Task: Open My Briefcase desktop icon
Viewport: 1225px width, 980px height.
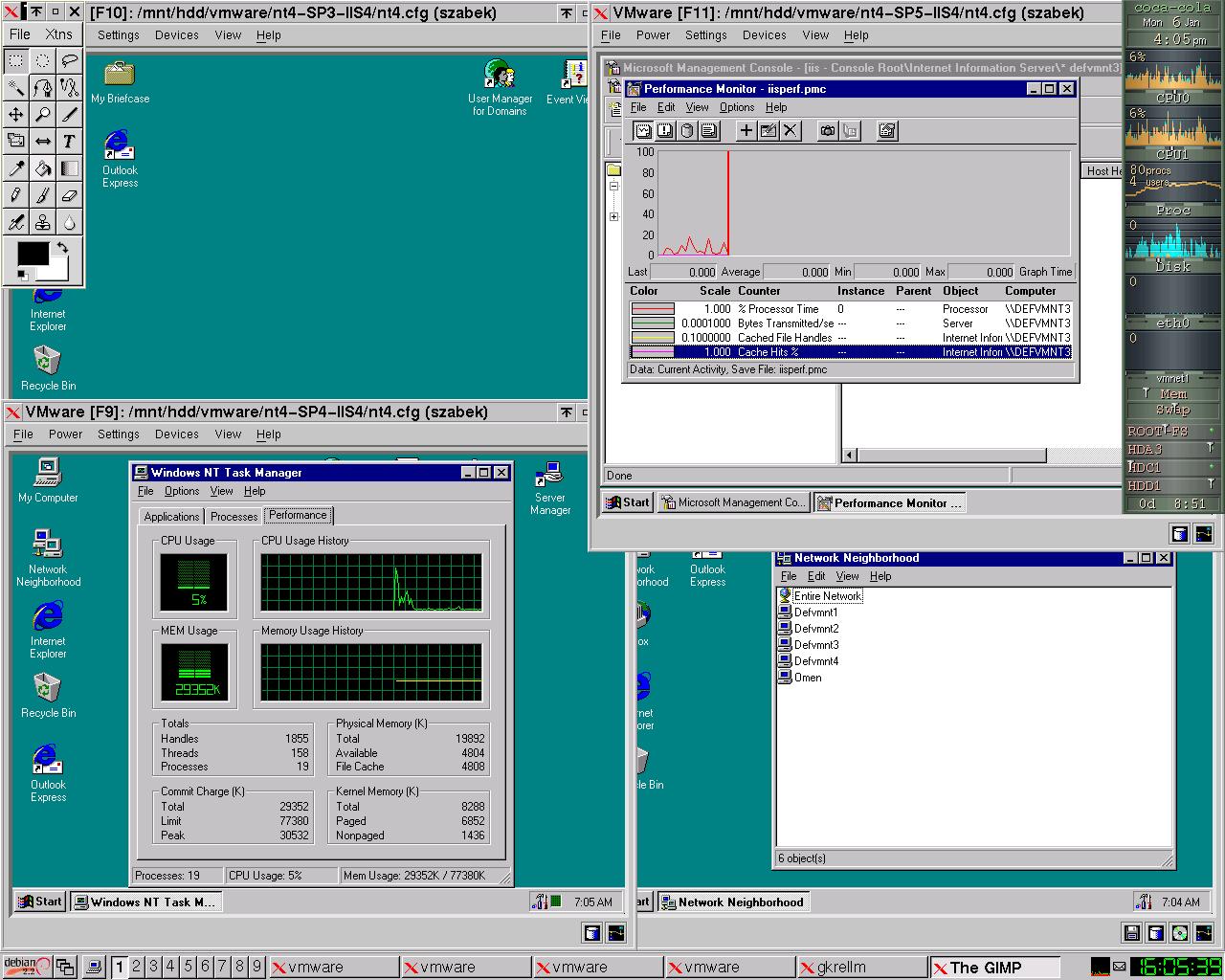Action: [120, 82]
